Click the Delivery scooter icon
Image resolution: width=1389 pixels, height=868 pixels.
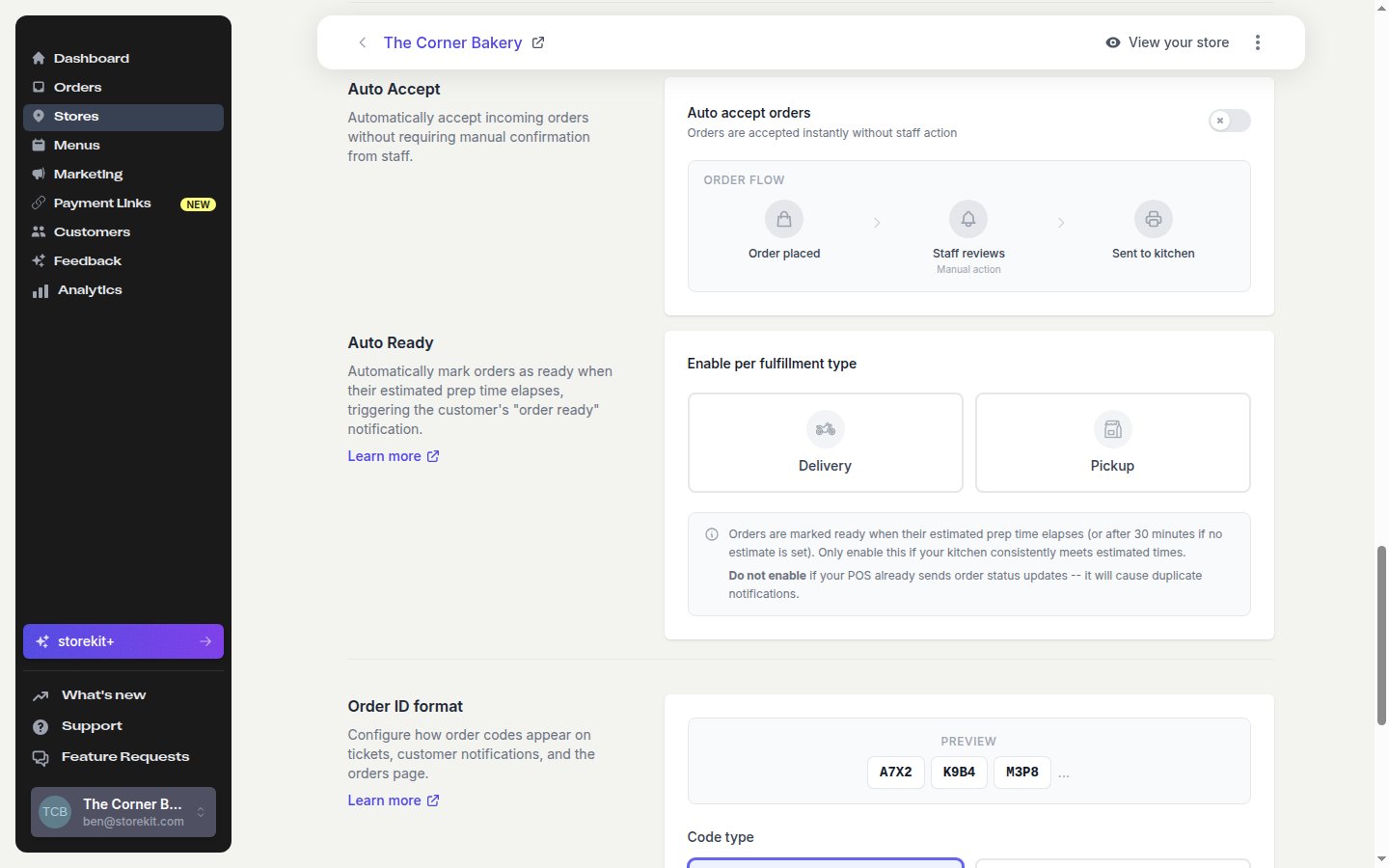tap(826, 429)
